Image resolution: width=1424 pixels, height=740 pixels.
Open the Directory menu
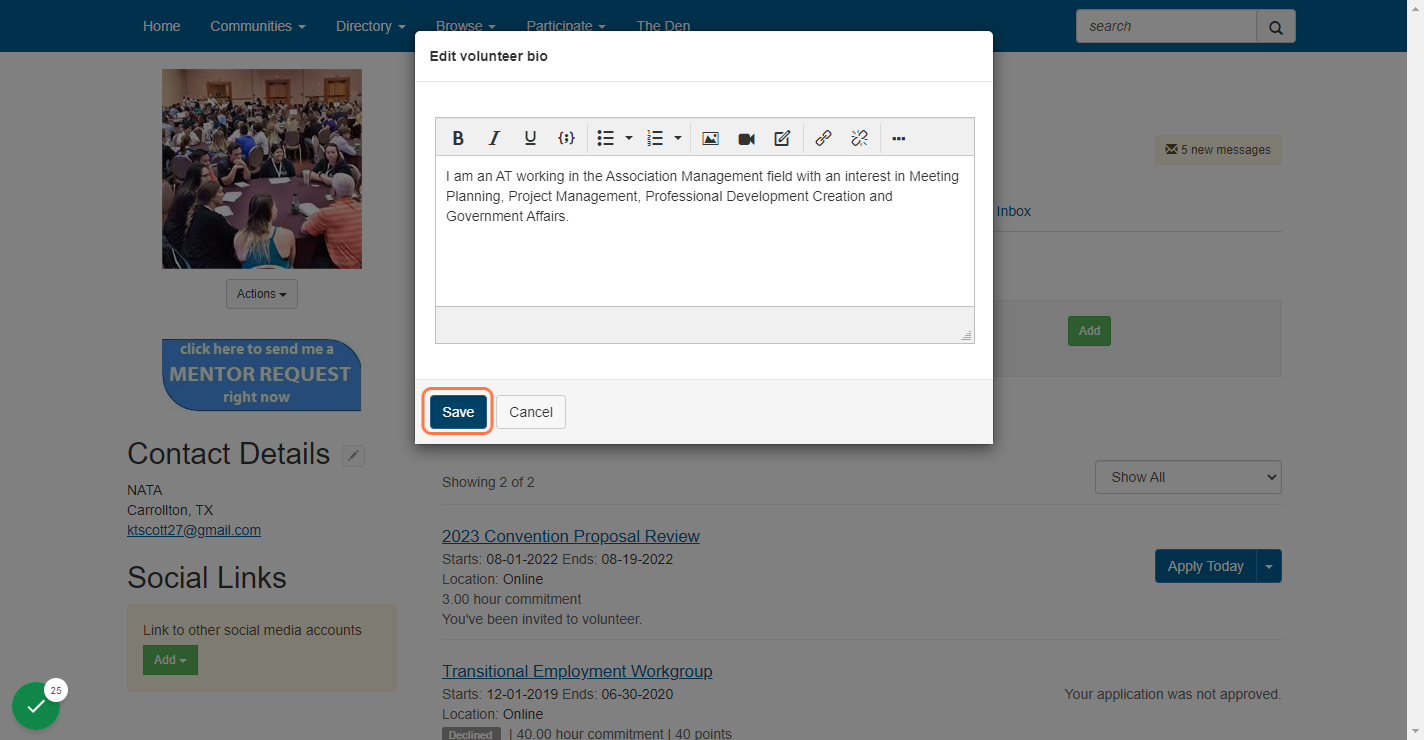point(371,26)
